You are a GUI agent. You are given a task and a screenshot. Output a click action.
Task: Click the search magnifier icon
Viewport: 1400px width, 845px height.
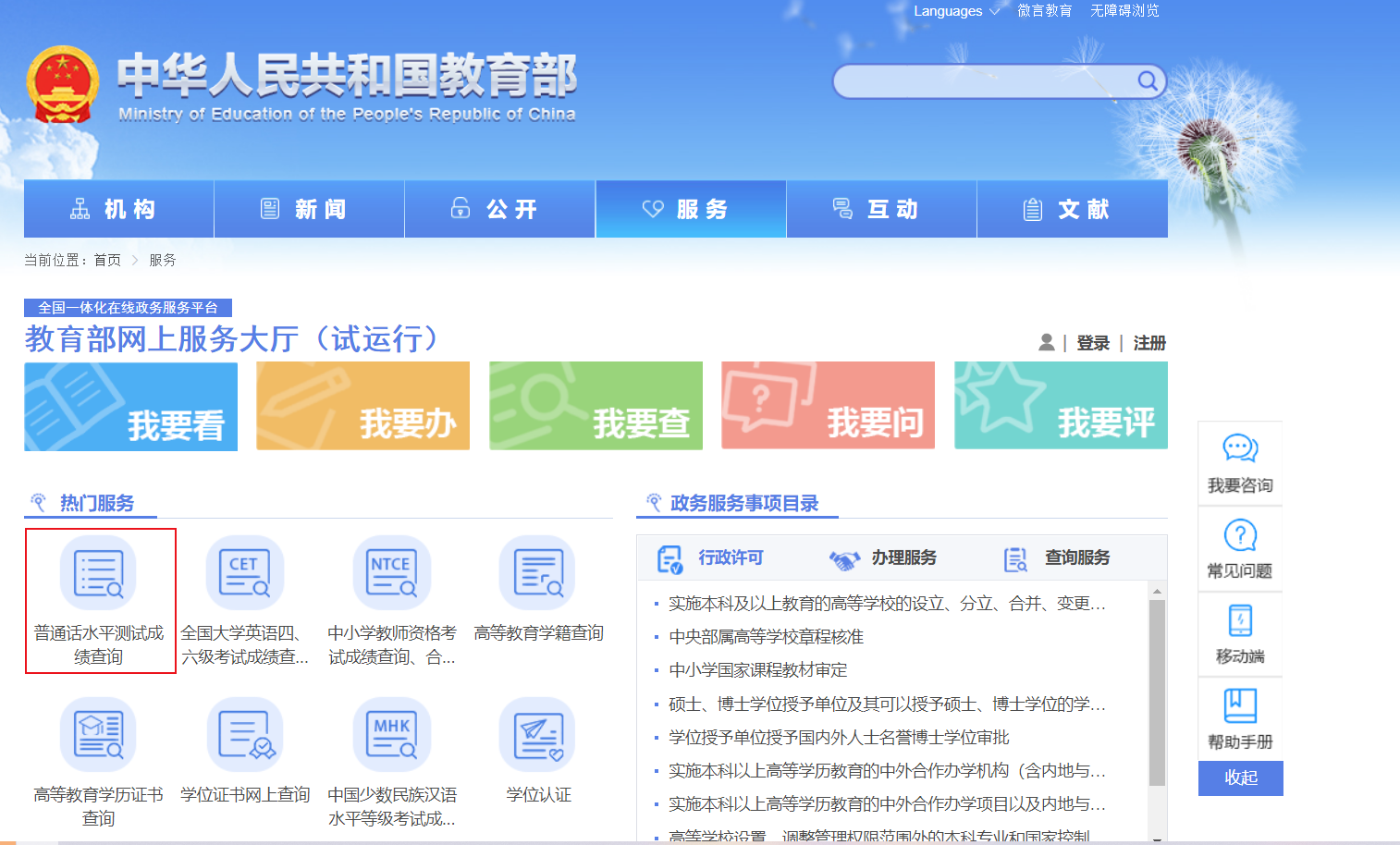(x=1147, y=81)
